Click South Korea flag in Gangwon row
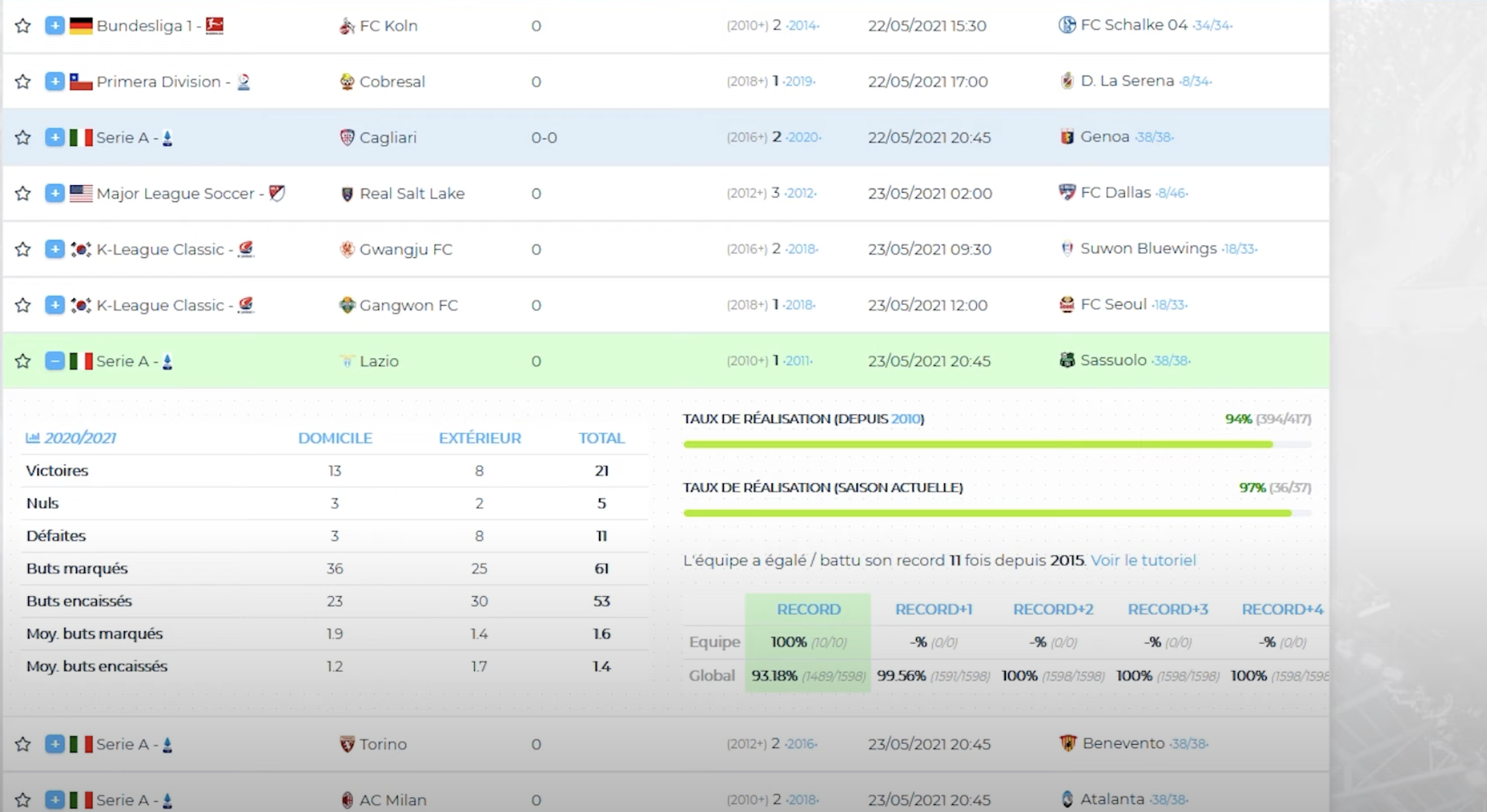Screen dimensions: 1487x812 (81, 305)
